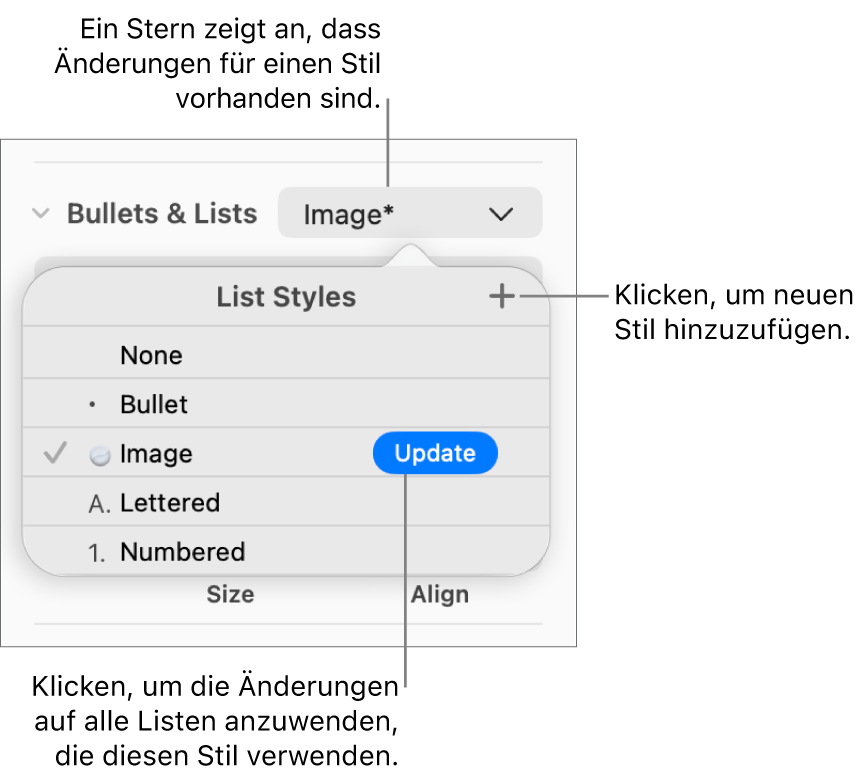Collapse the Bullets & Lists section chevron

pos(41,213)
